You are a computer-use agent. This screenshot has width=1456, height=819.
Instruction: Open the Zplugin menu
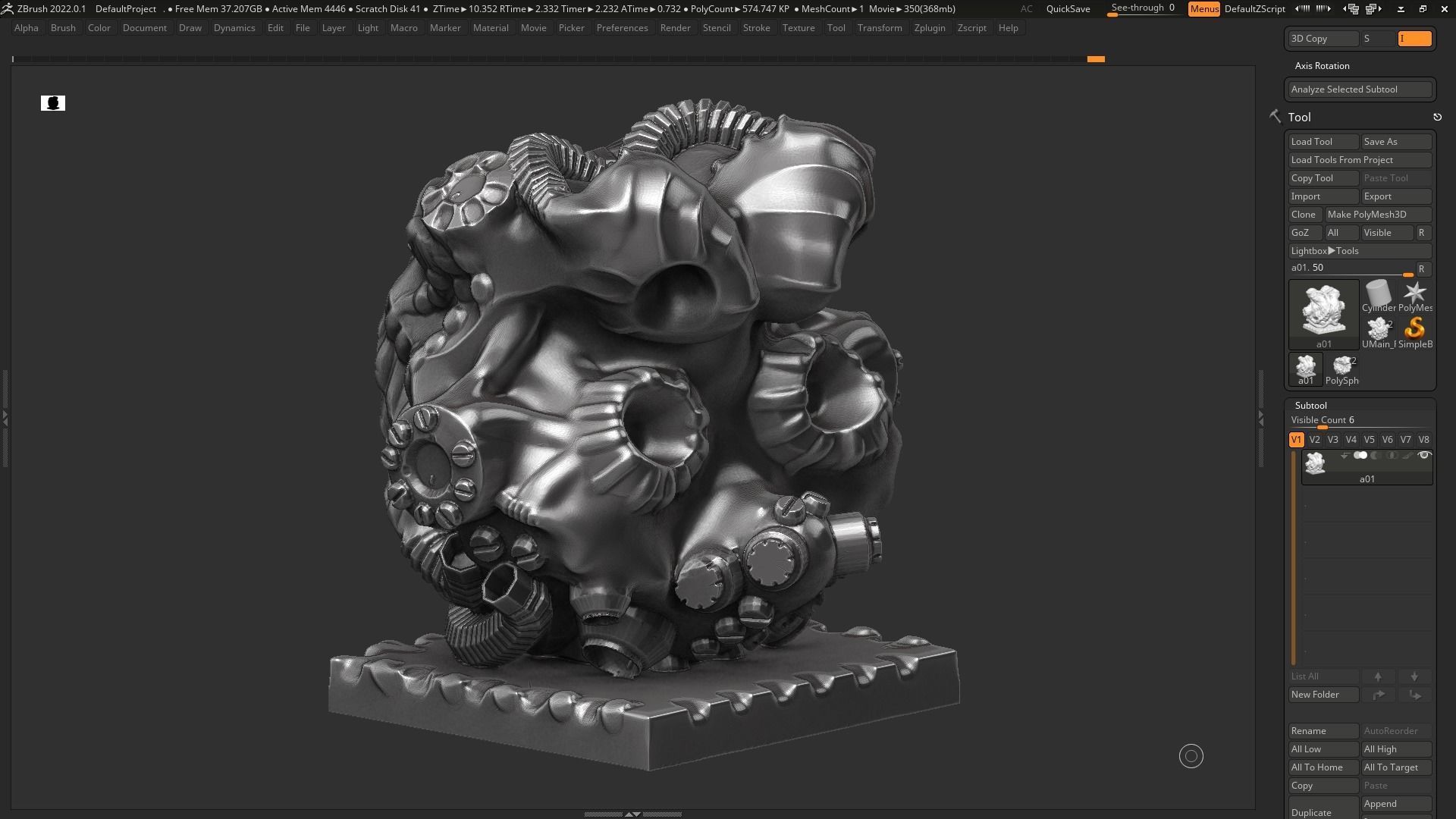(x=930, y=28)
